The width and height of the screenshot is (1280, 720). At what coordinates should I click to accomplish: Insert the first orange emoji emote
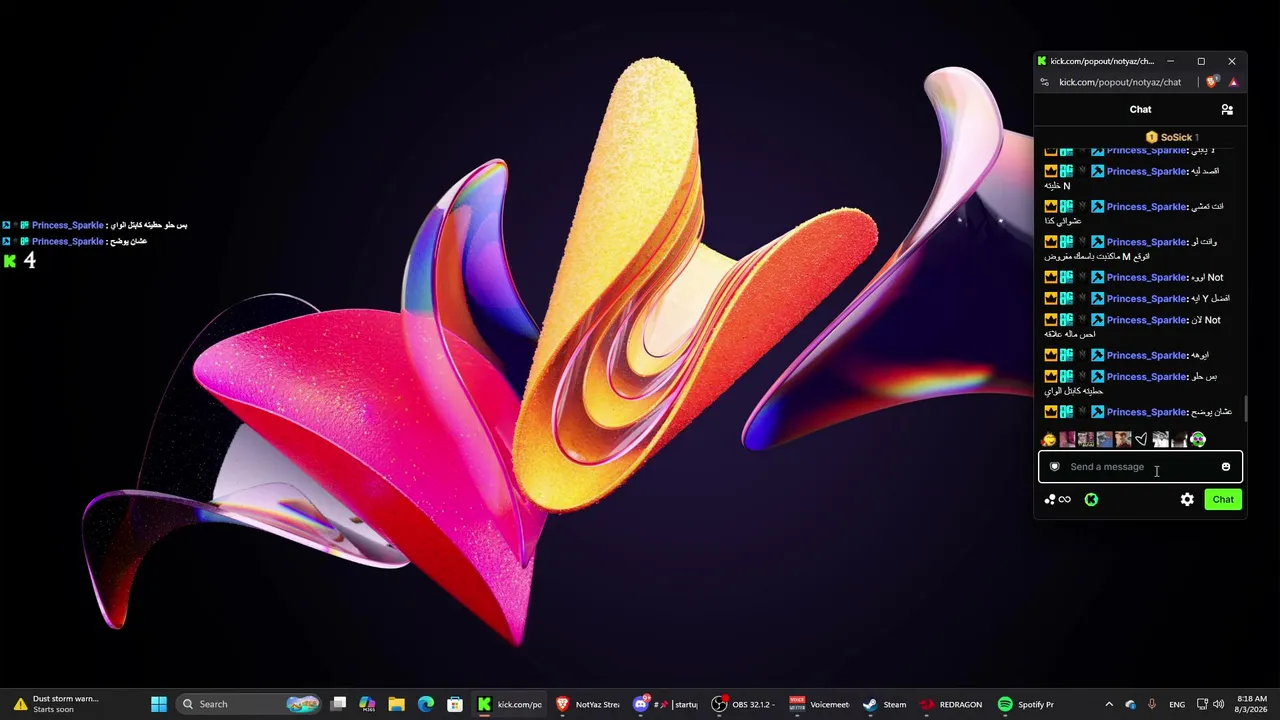click(1048, 439)
